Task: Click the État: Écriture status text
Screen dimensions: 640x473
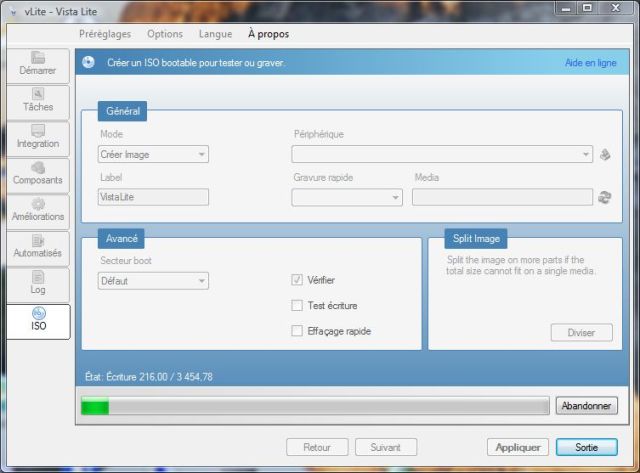Action: [149, 377]
